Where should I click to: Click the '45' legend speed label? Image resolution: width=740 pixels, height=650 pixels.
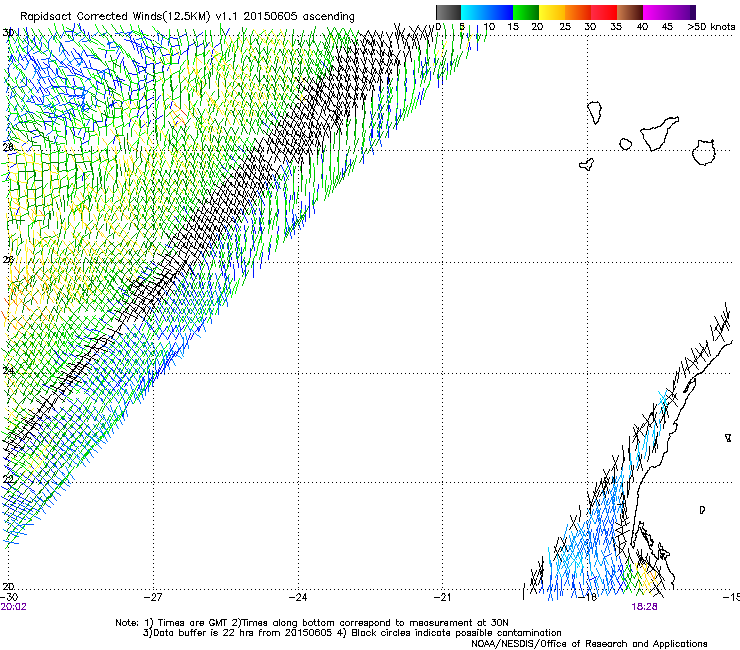click(x=667, y=26)
